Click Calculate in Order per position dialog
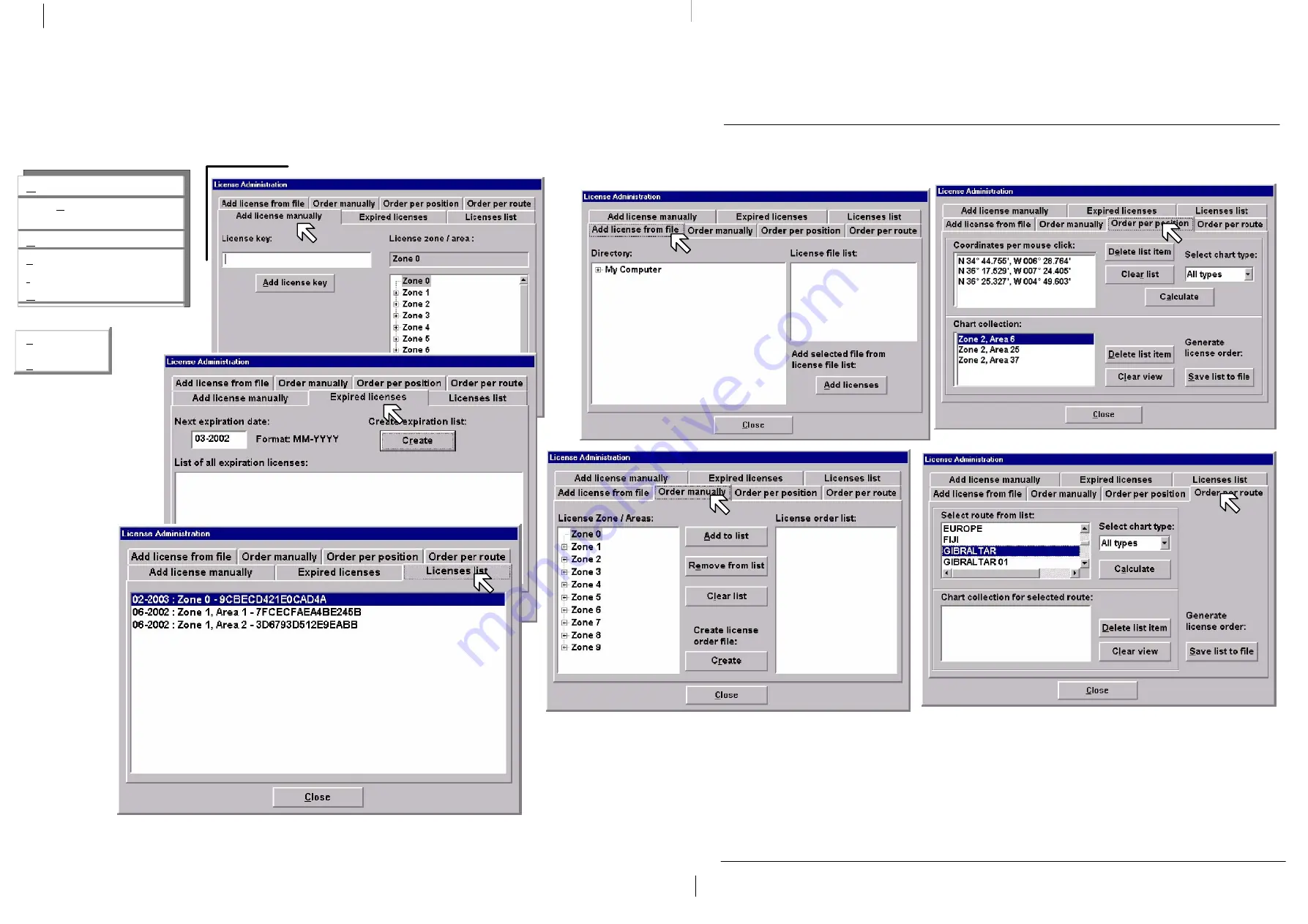This screenshot has width=1308, height=924. (x=1178, y=297)
